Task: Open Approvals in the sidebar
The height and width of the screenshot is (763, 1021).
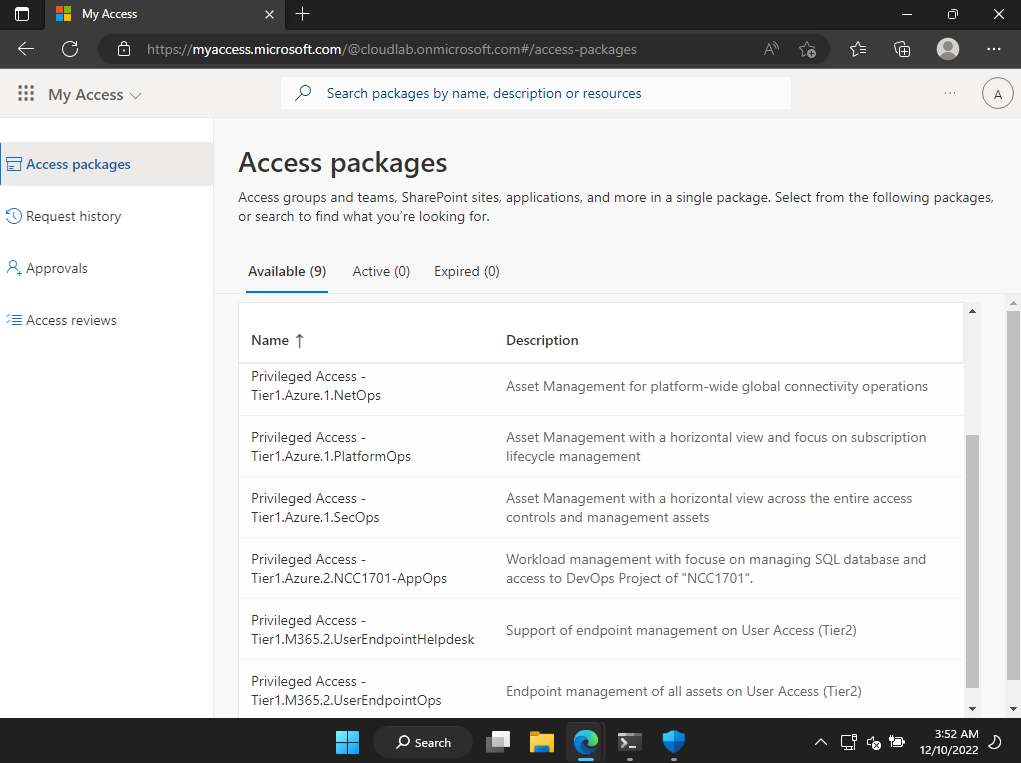Action: point(57,268)
